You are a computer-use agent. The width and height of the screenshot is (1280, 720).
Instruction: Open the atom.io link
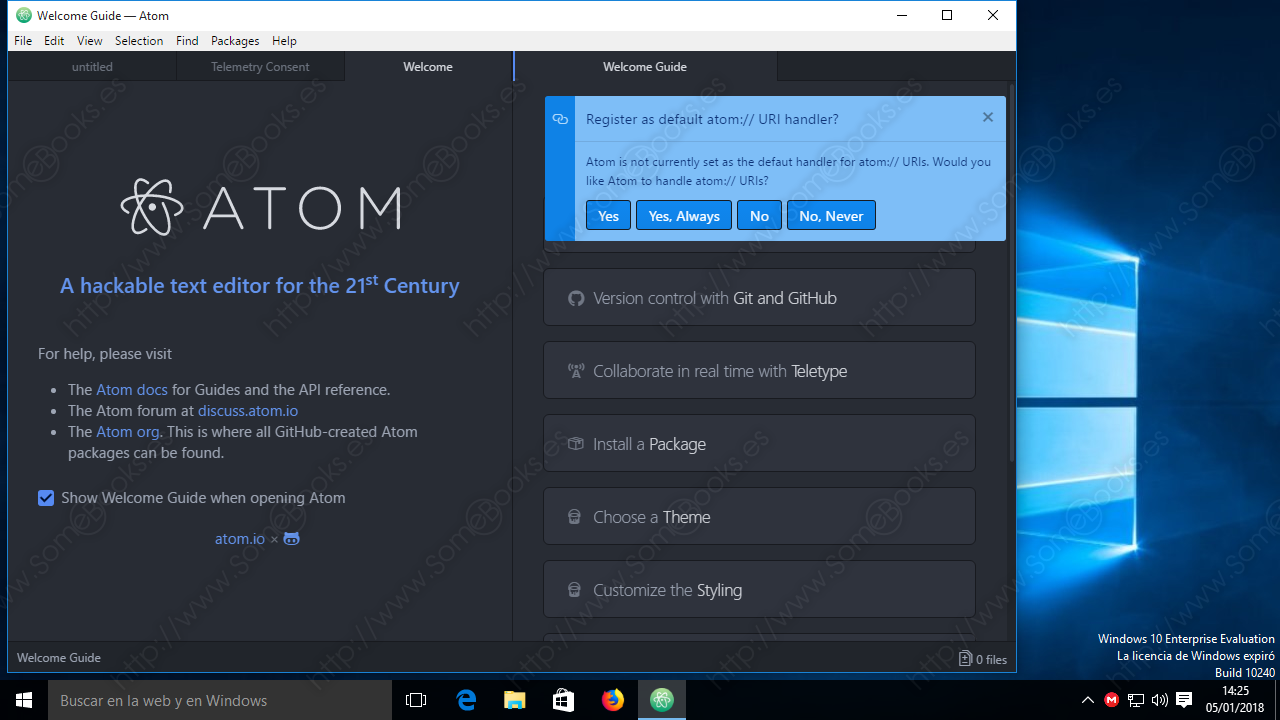(240, 539)
